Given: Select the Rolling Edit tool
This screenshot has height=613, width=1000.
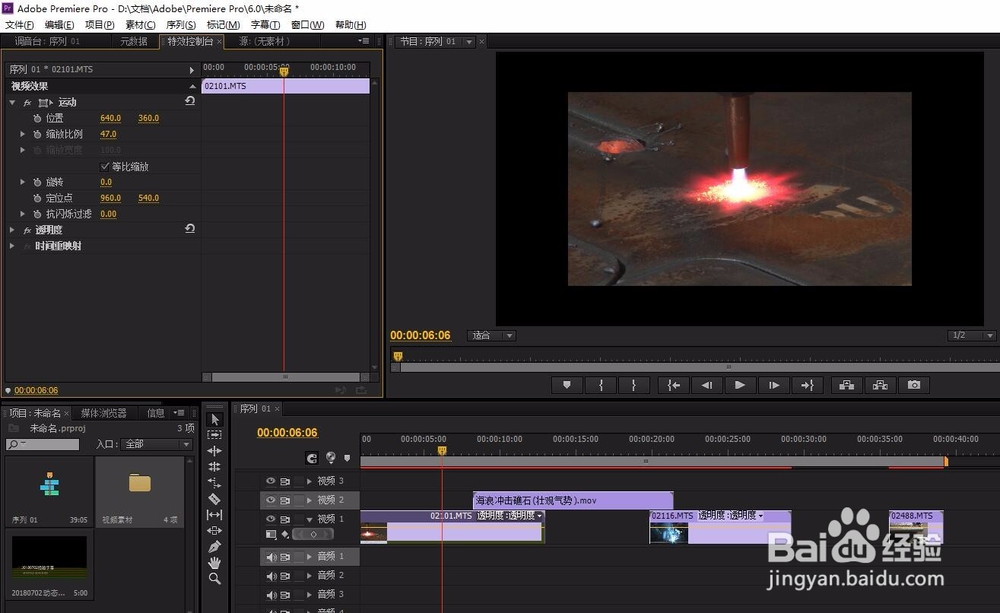Looking at the screenshot, I should point(214,467).
